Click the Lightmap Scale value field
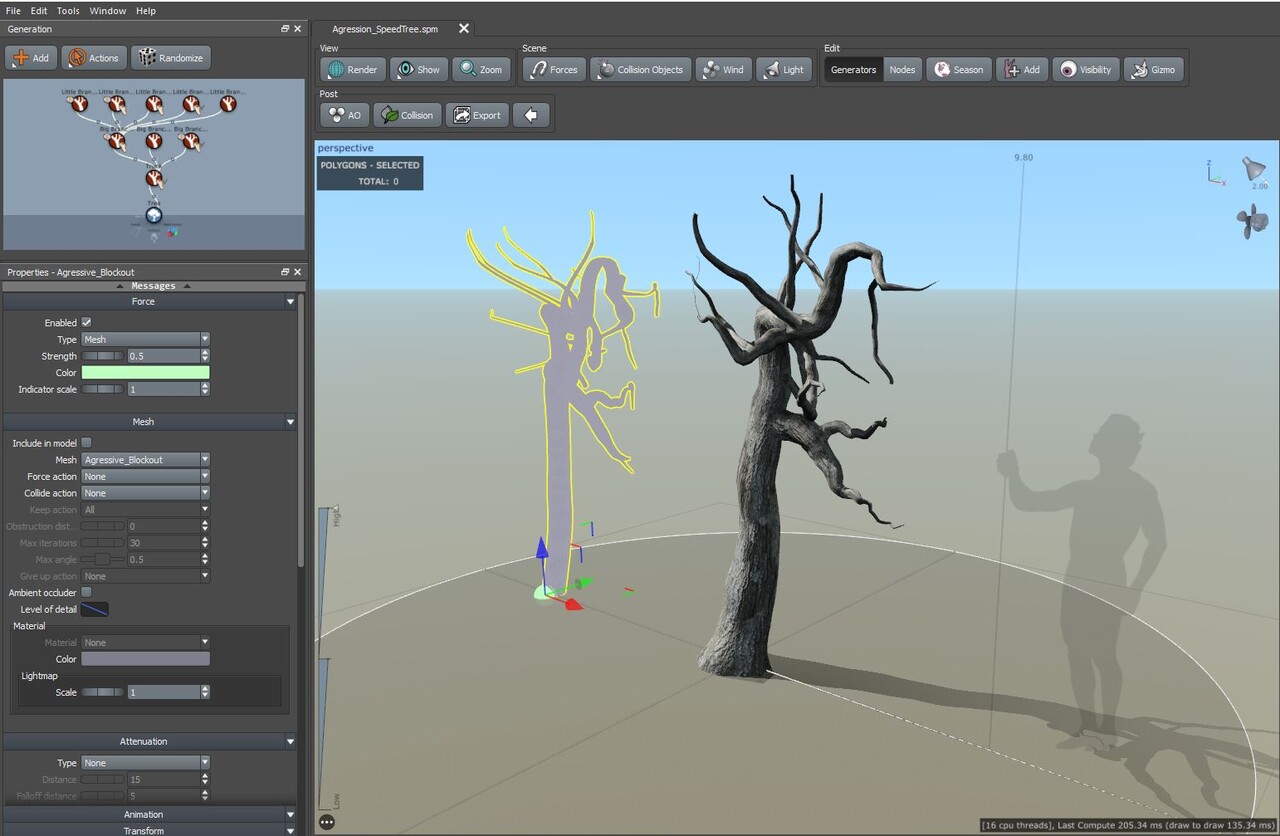 point(163,692)
